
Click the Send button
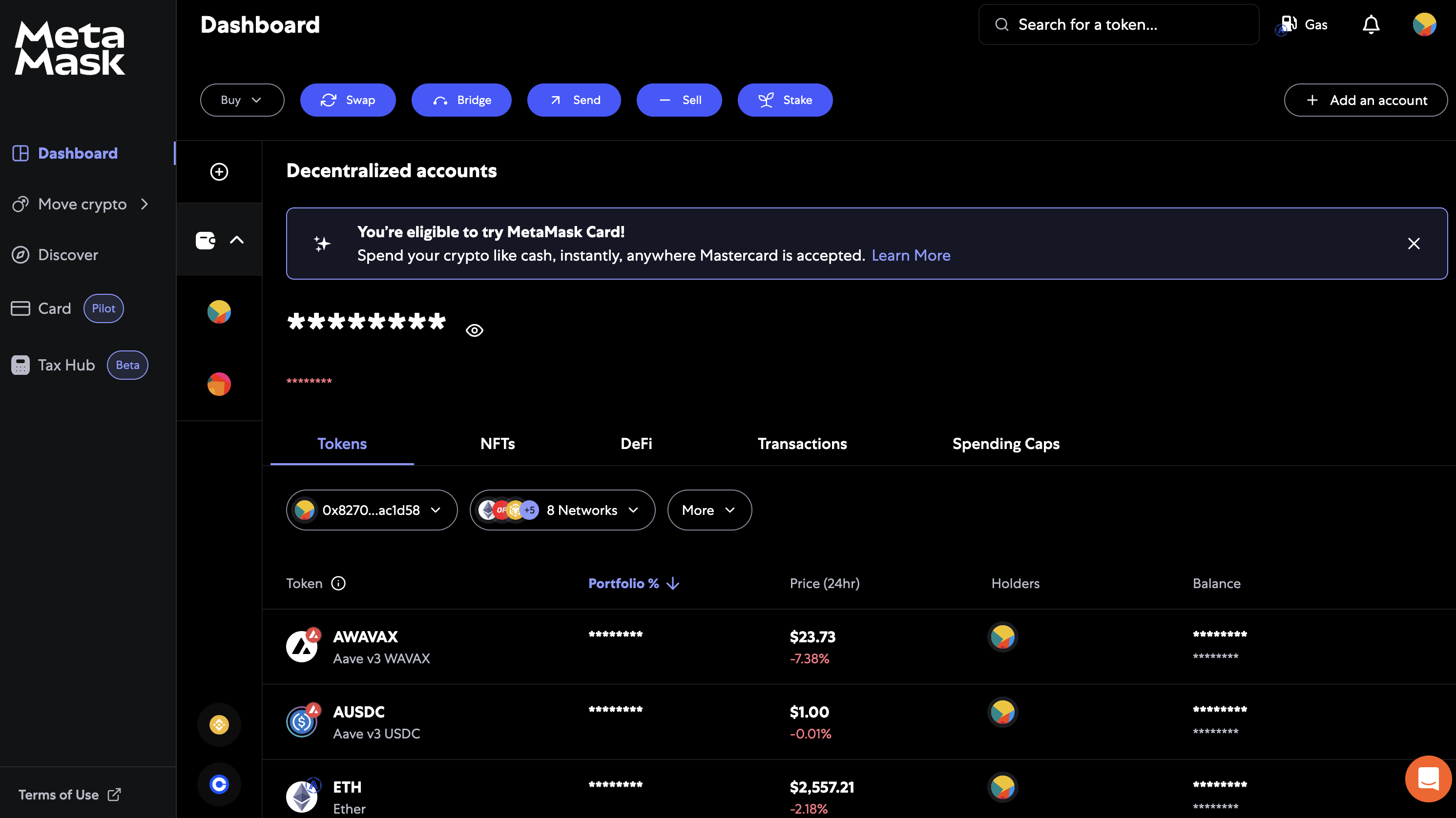tap(574, 100)
